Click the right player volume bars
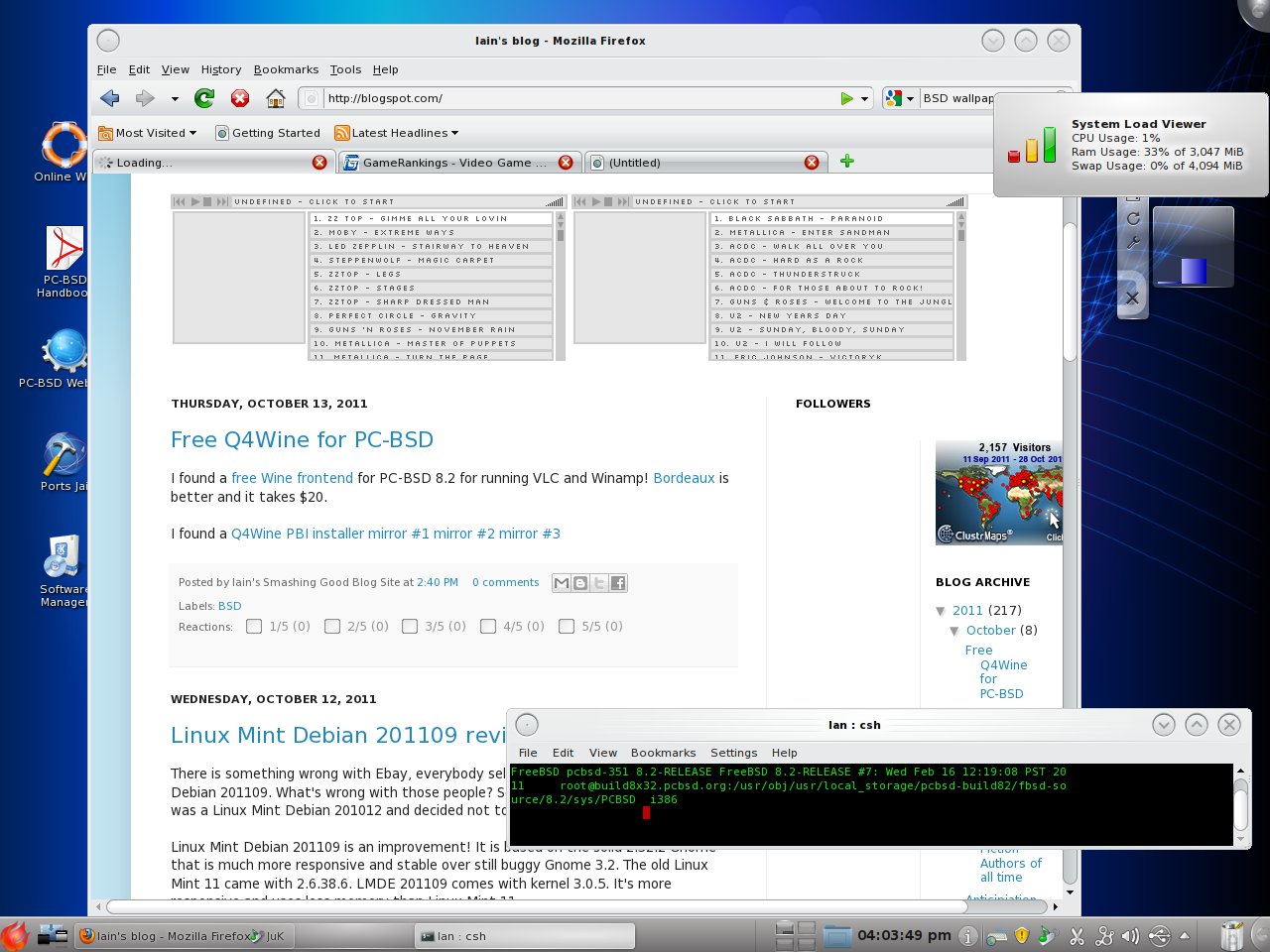Screen dimensions: 1270x952 [955, 201]
